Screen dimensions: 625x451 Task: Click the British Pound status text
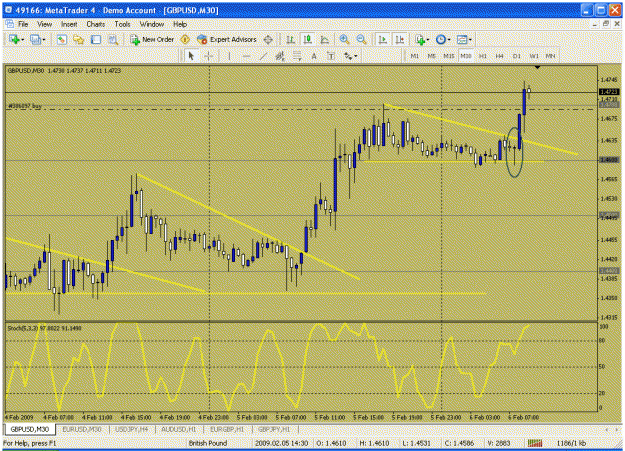point(208,443)
